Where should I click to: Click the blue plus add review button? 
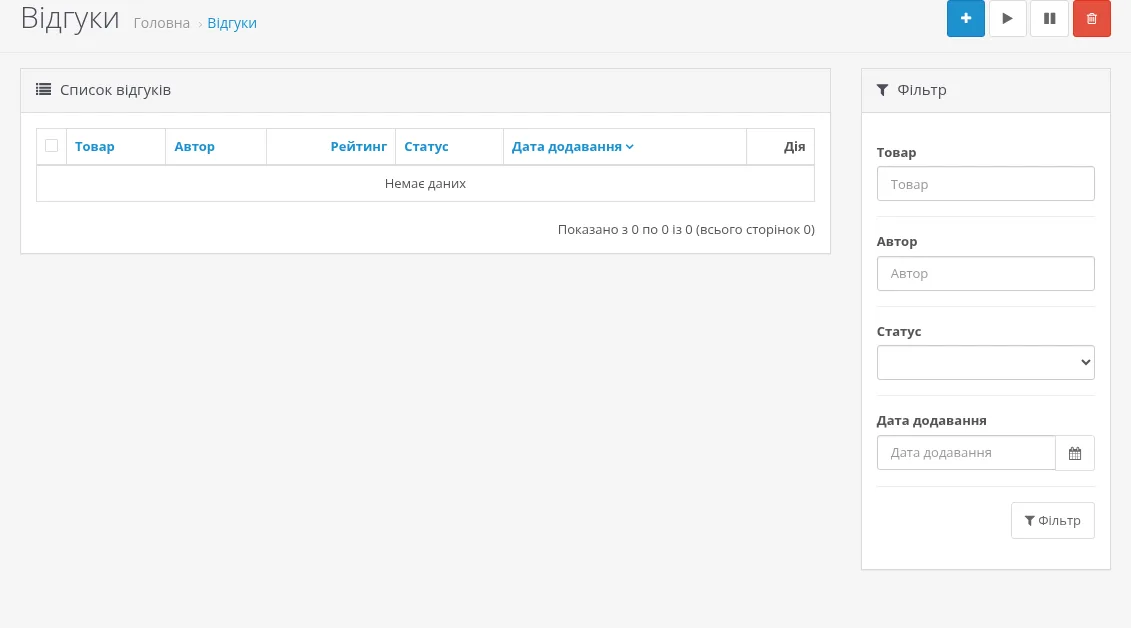click(x=965, y=19)
